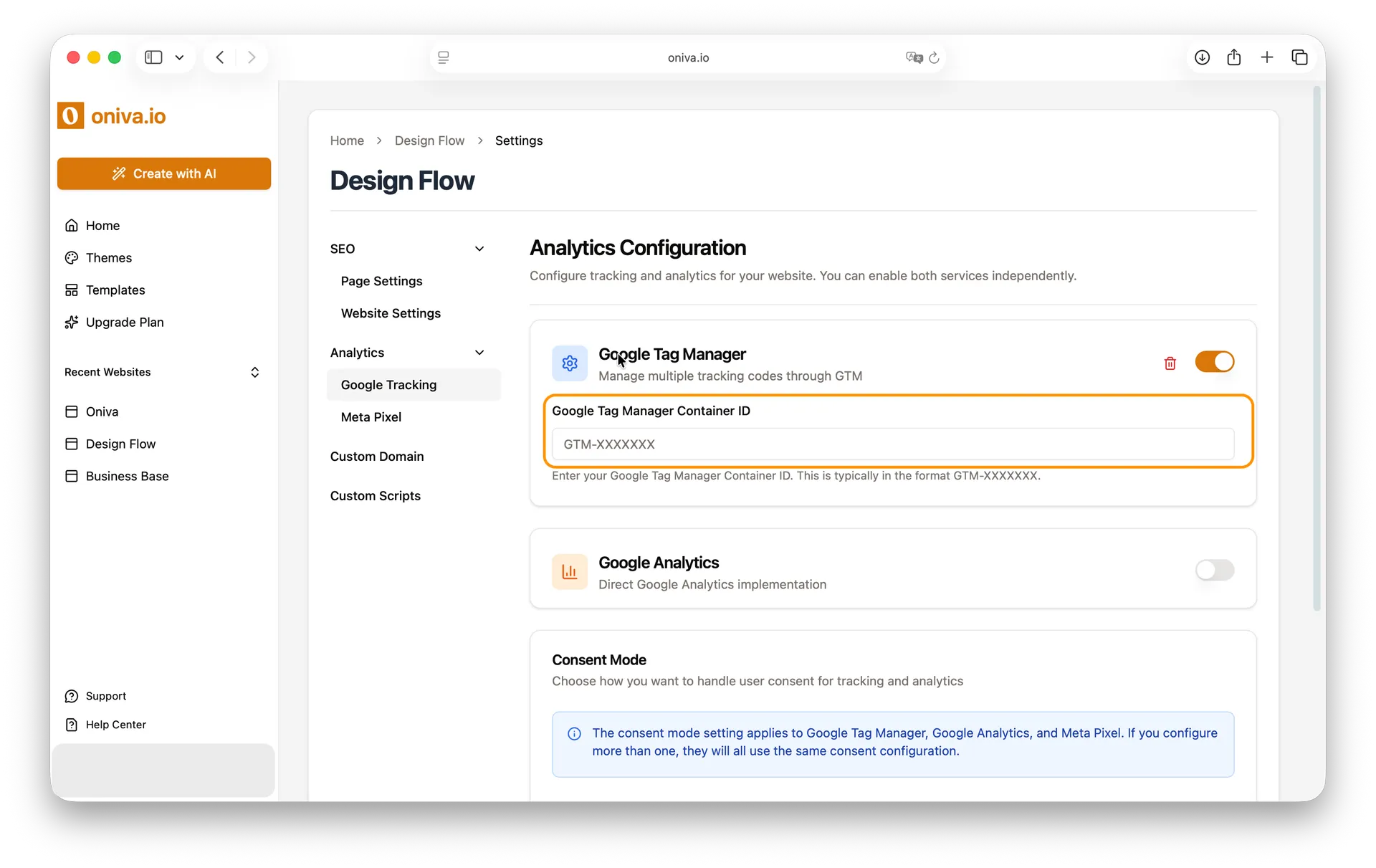Viewport: 1376px width, 868px height.
Task: Click the Support icon
Action: 72,695
